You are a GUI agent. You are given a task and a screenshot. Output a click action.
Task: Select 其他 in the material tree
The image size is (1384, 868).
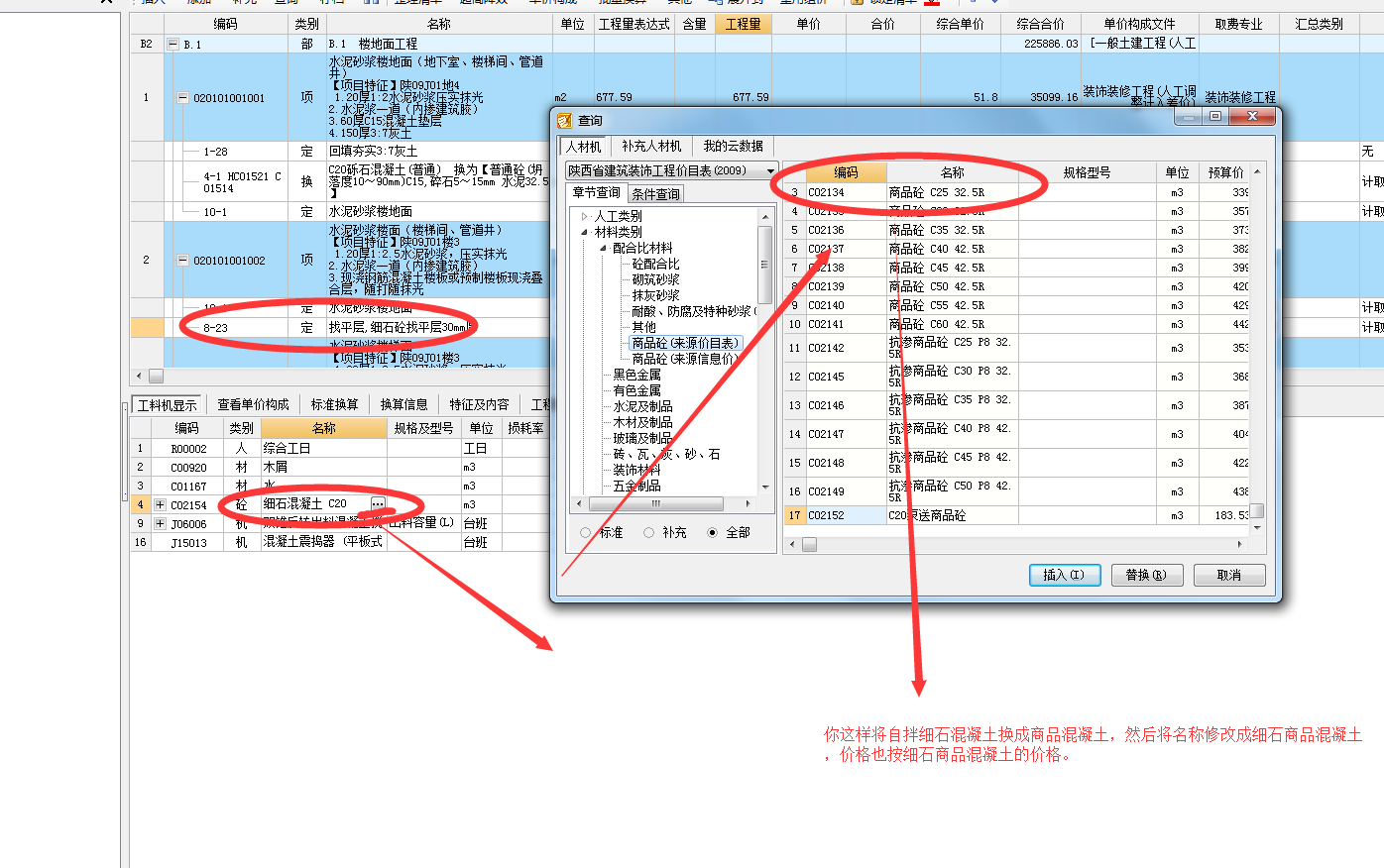tap(643, 327)
